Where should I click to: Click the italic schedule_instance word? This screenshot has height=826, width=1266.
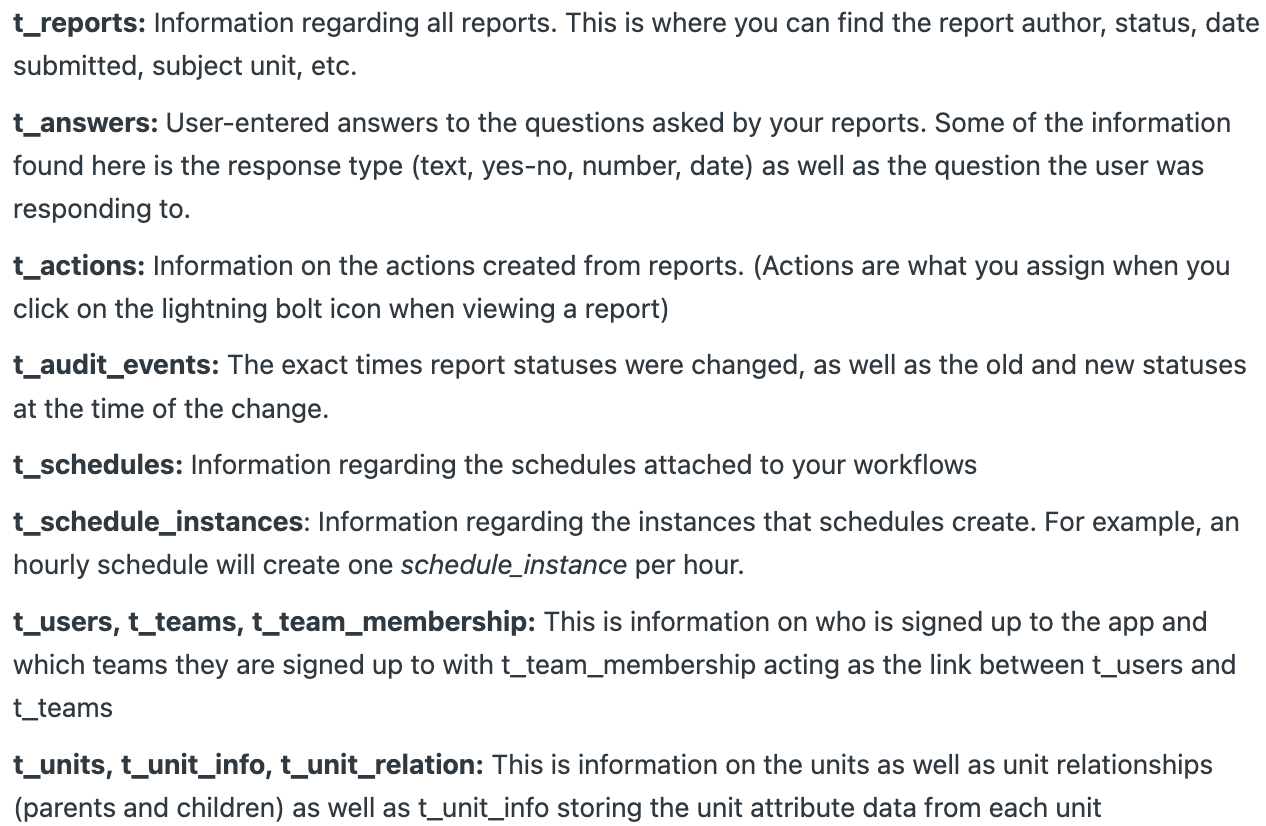coord(513,565)
